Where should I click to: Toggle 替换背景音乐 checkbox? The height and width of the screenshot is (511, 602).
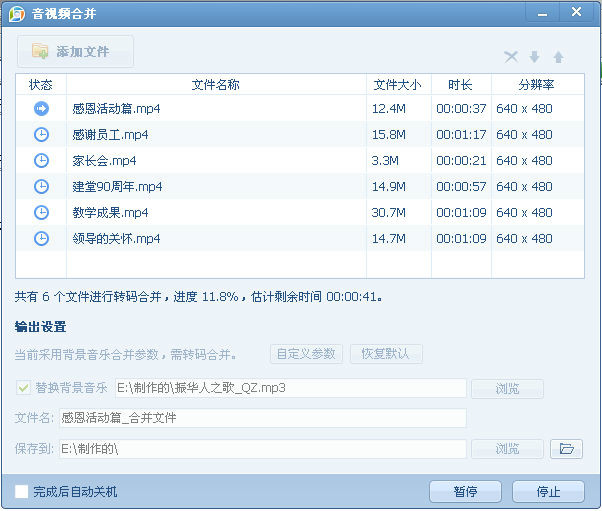23,388
